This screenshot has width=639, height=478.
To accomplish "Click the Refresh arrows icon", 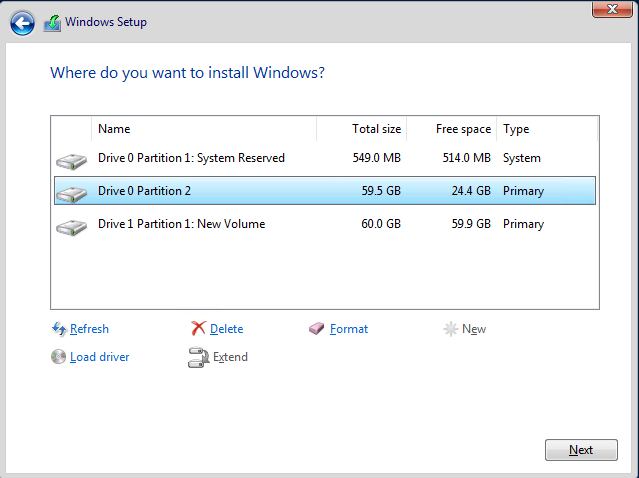I will point(59,329).
